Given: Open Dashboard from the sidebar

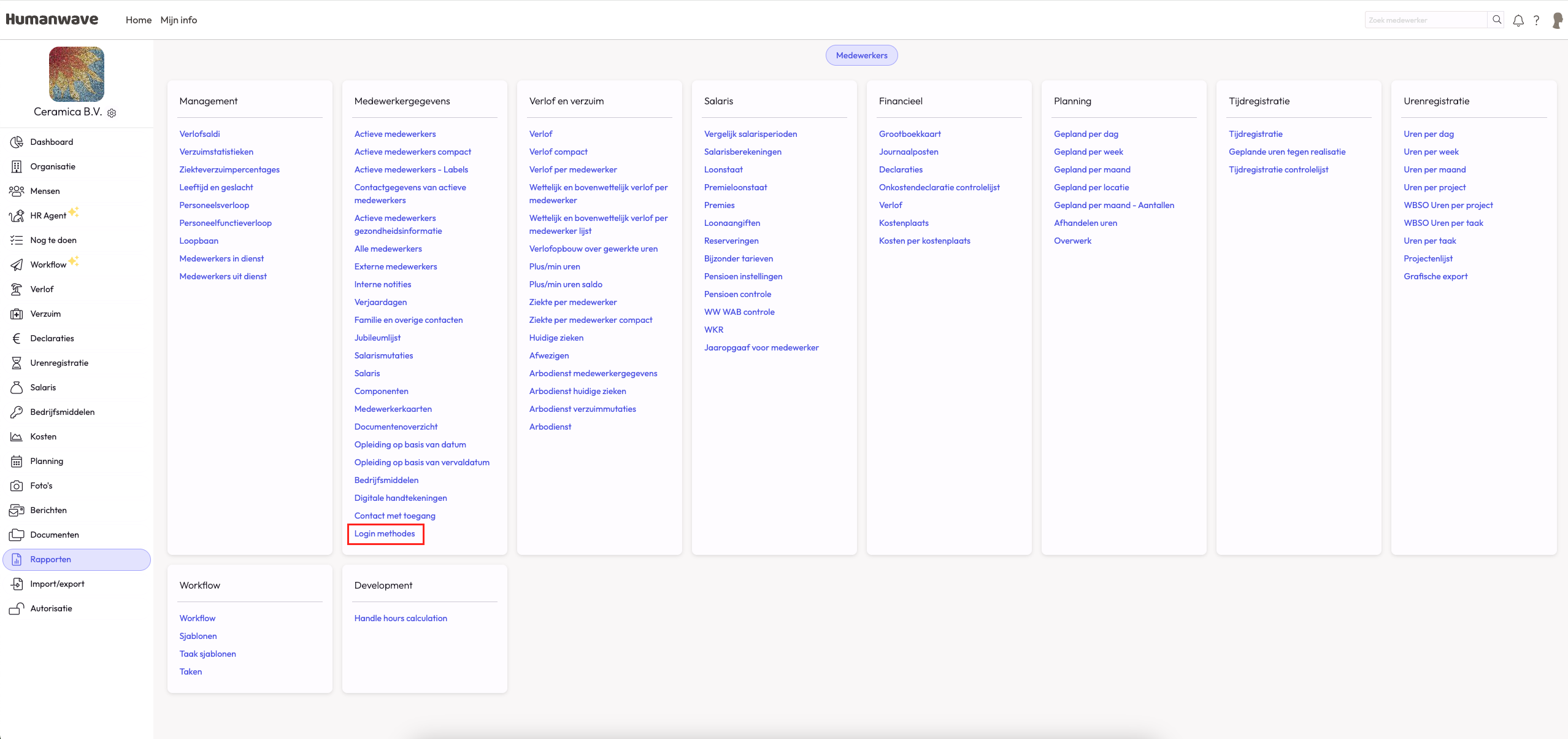Looking at the screenshot, I should [x=52, y=142].
